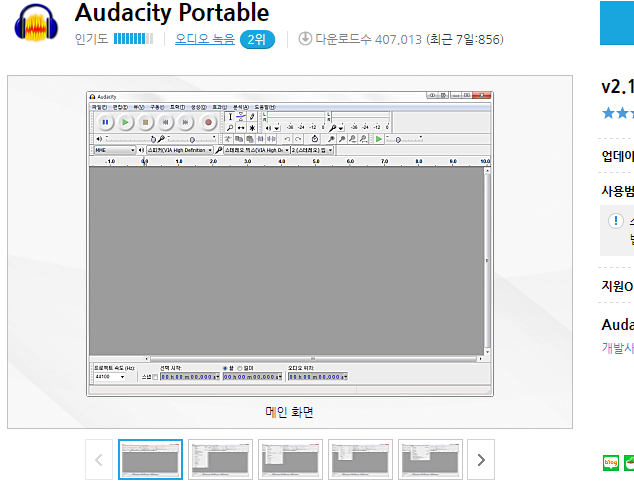The width and height of the screenshot is (634, 492).
Task: Click the 2위 rank badge
Action: click(x=257, y=40)
